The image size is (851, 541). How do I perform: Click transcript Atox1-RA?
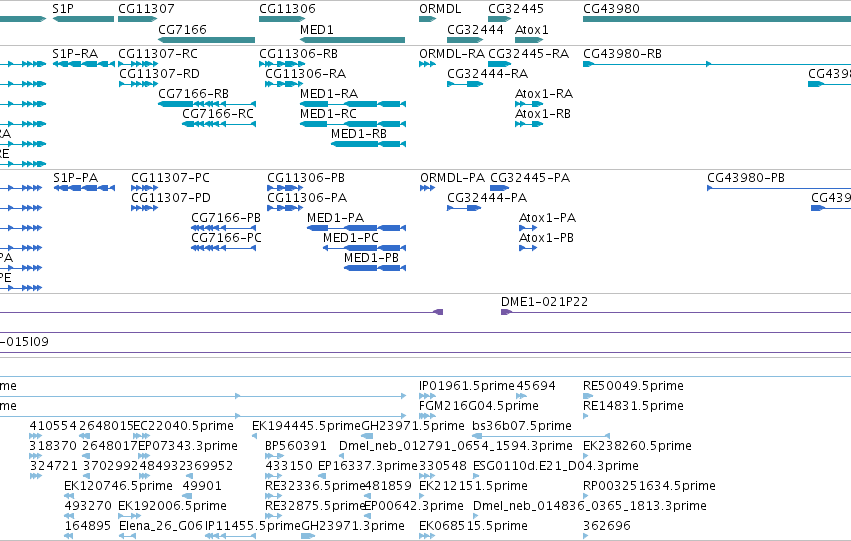(529, 104)
